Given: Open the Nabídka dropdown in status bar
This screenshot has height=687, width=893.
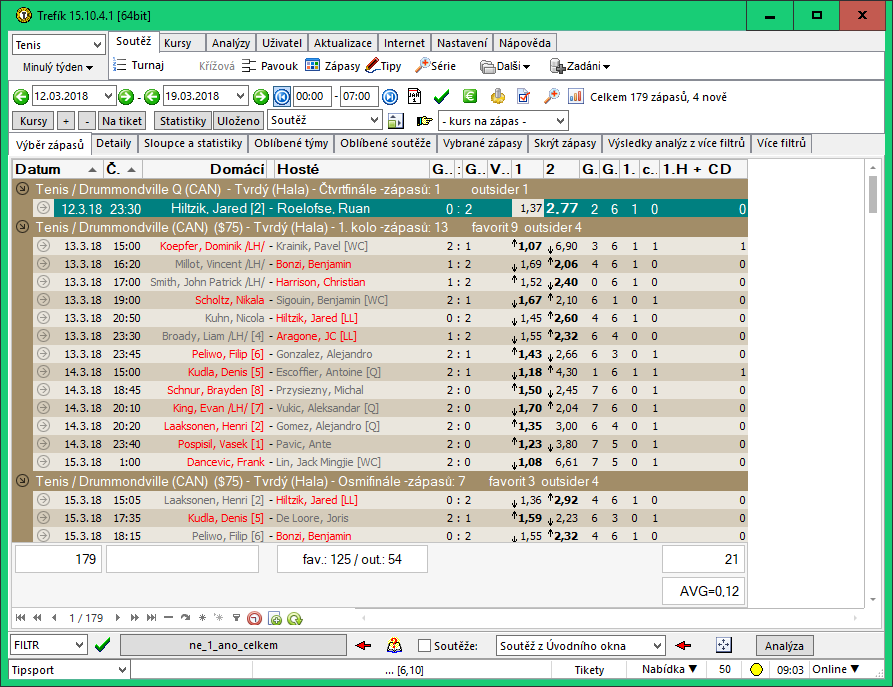Looking at the screenshot, I should tap(669, 669).
